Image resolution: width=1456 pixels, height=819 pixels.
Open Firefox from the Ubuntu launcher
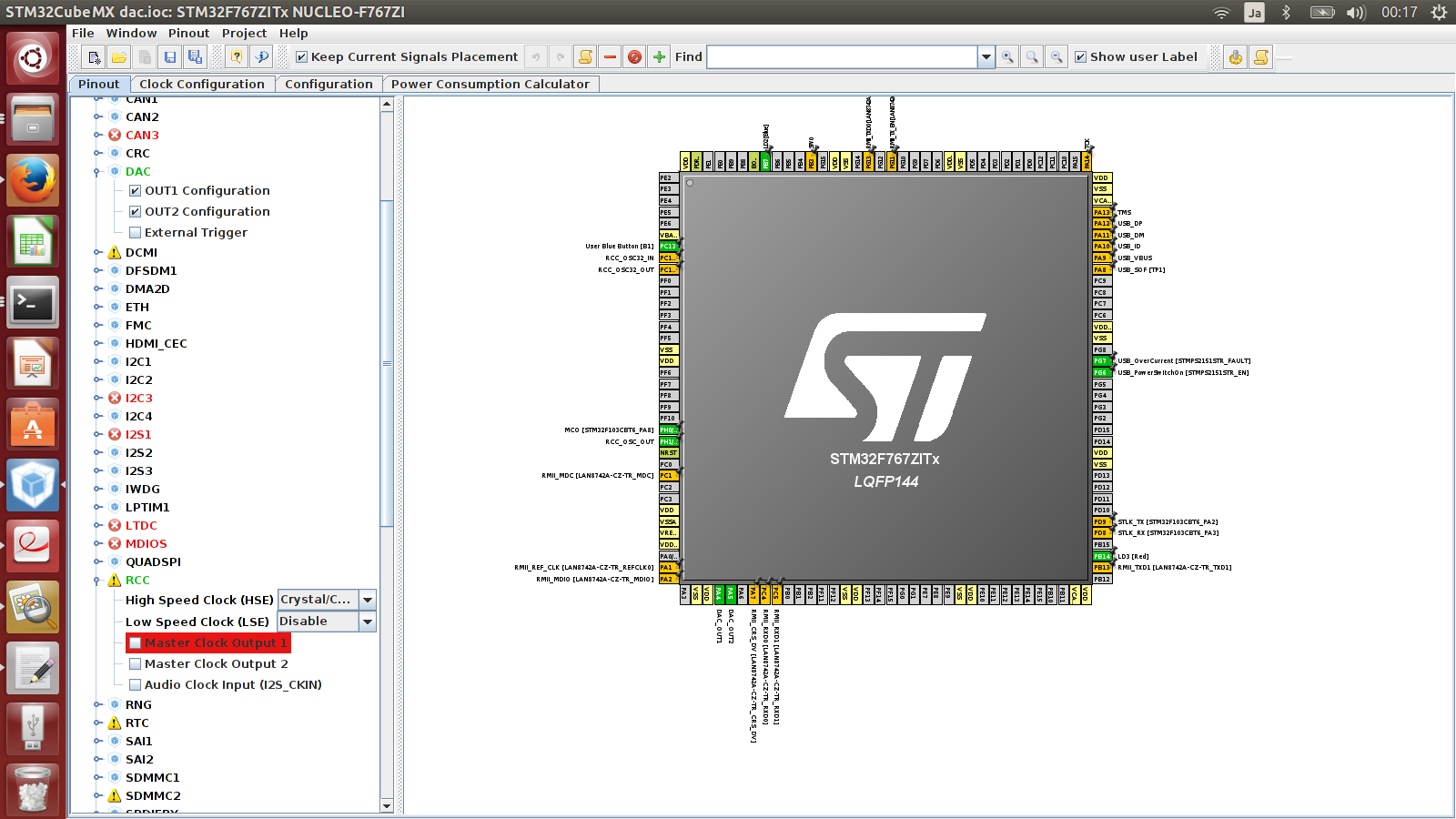(33, 182)
